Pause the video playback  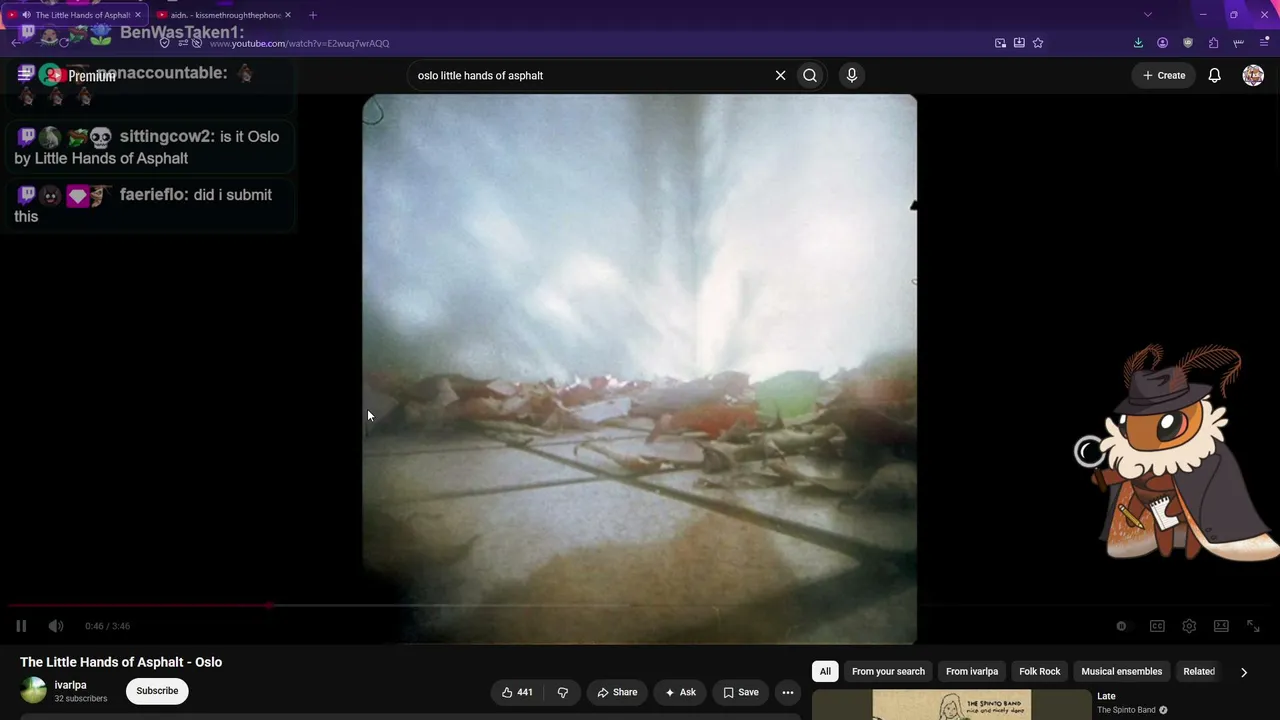coord(21,626)
